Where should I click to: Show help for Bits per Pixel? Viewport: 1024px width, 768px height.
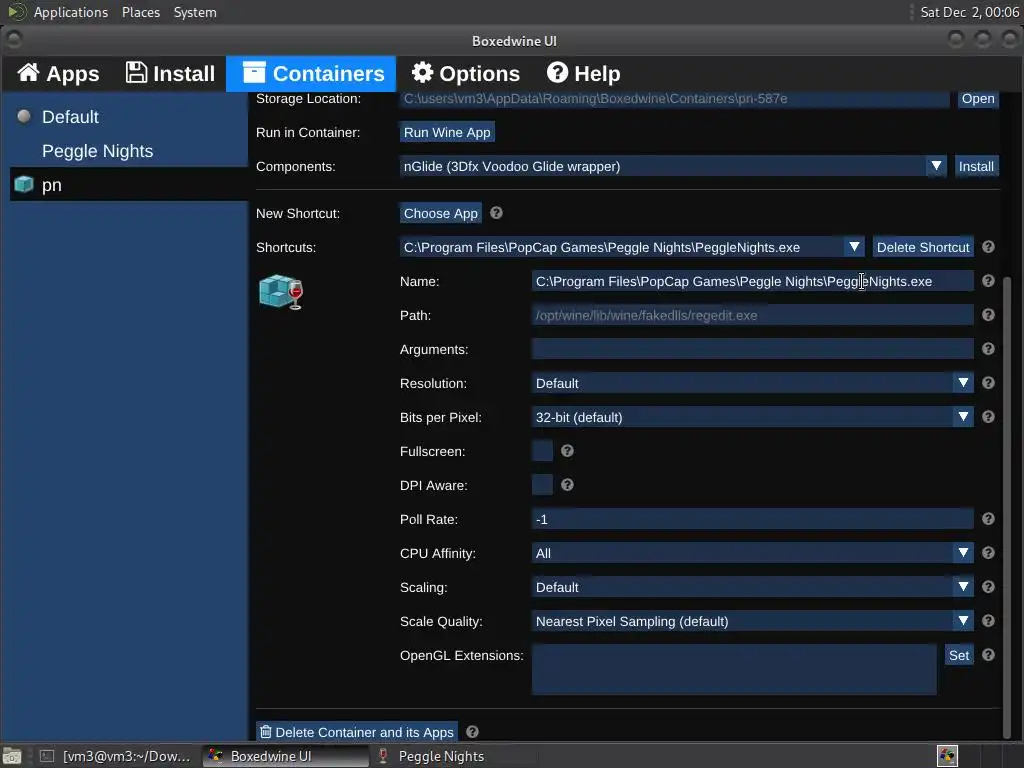click(x=988, y=417)
